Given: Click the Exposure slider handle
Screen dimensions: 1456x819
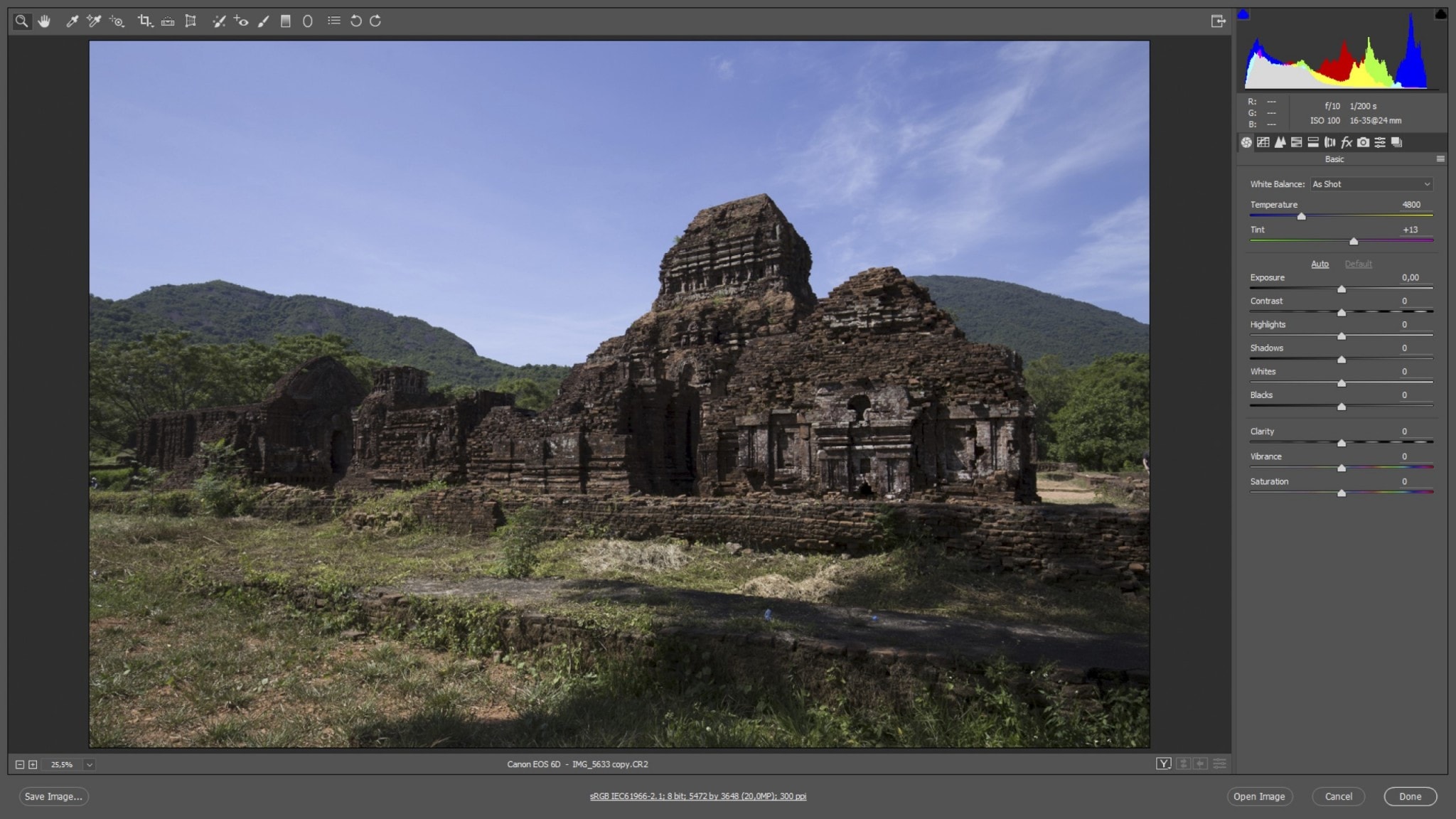Looking at the screenshot, I should click(x=1342, y=289).
